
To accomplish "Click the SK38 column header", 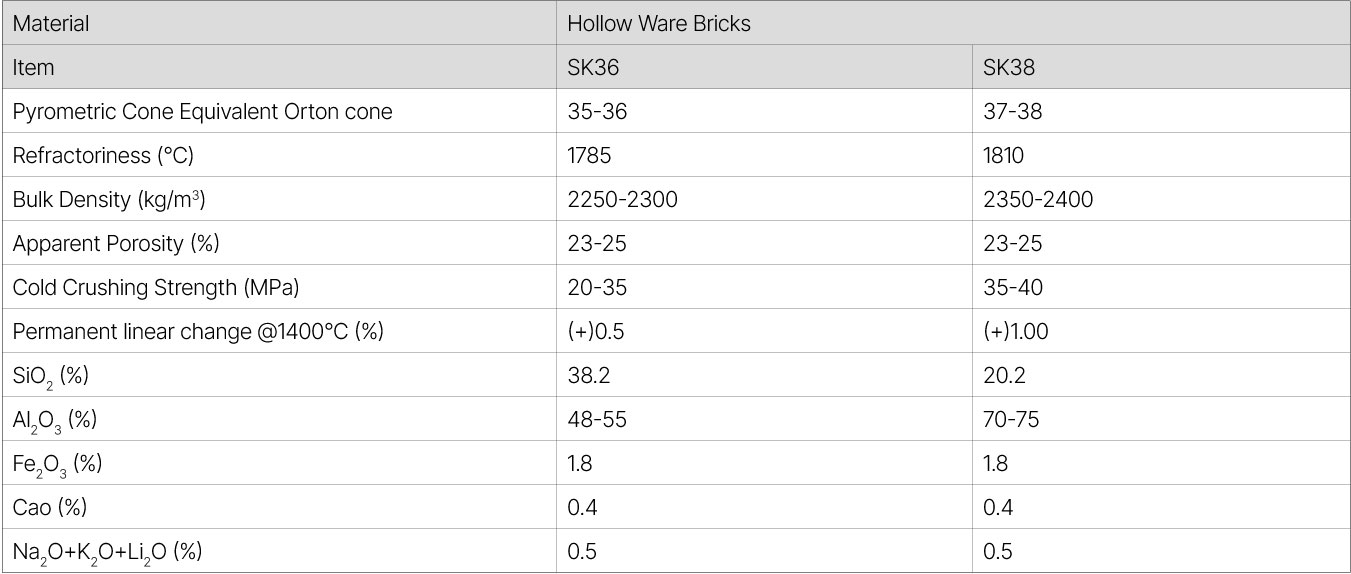I will tap(1009, 68).
